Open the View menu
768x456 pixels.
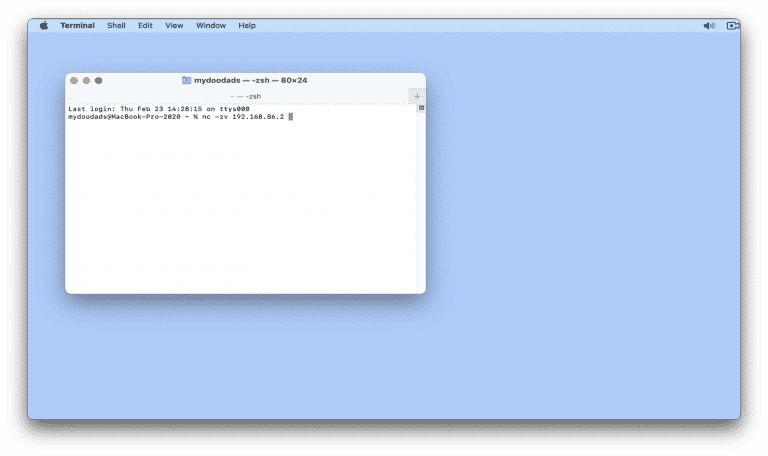click(x=174, y=25)
